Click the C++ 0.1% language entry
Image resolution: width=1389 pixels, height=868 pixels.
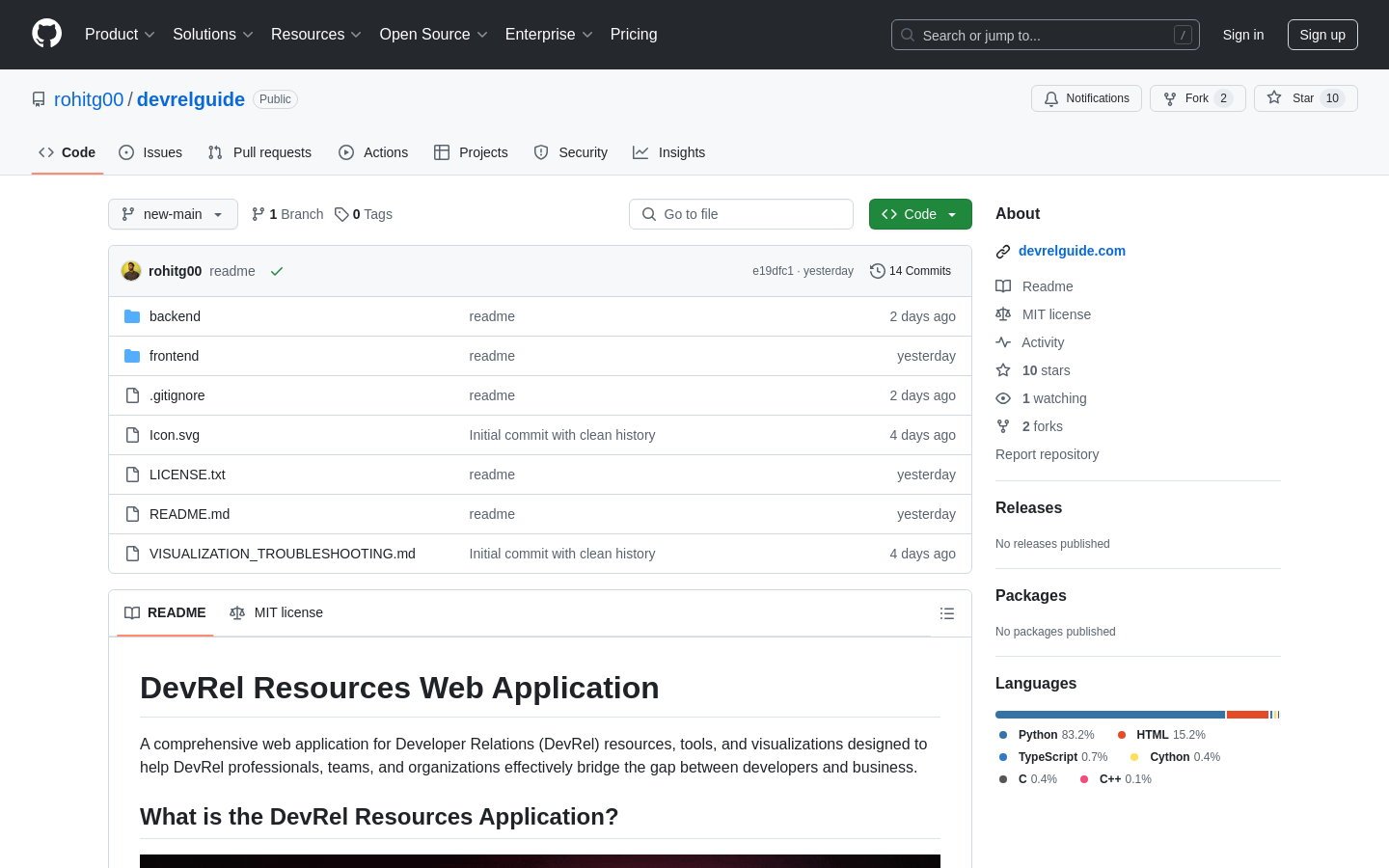pos(1115,779)
